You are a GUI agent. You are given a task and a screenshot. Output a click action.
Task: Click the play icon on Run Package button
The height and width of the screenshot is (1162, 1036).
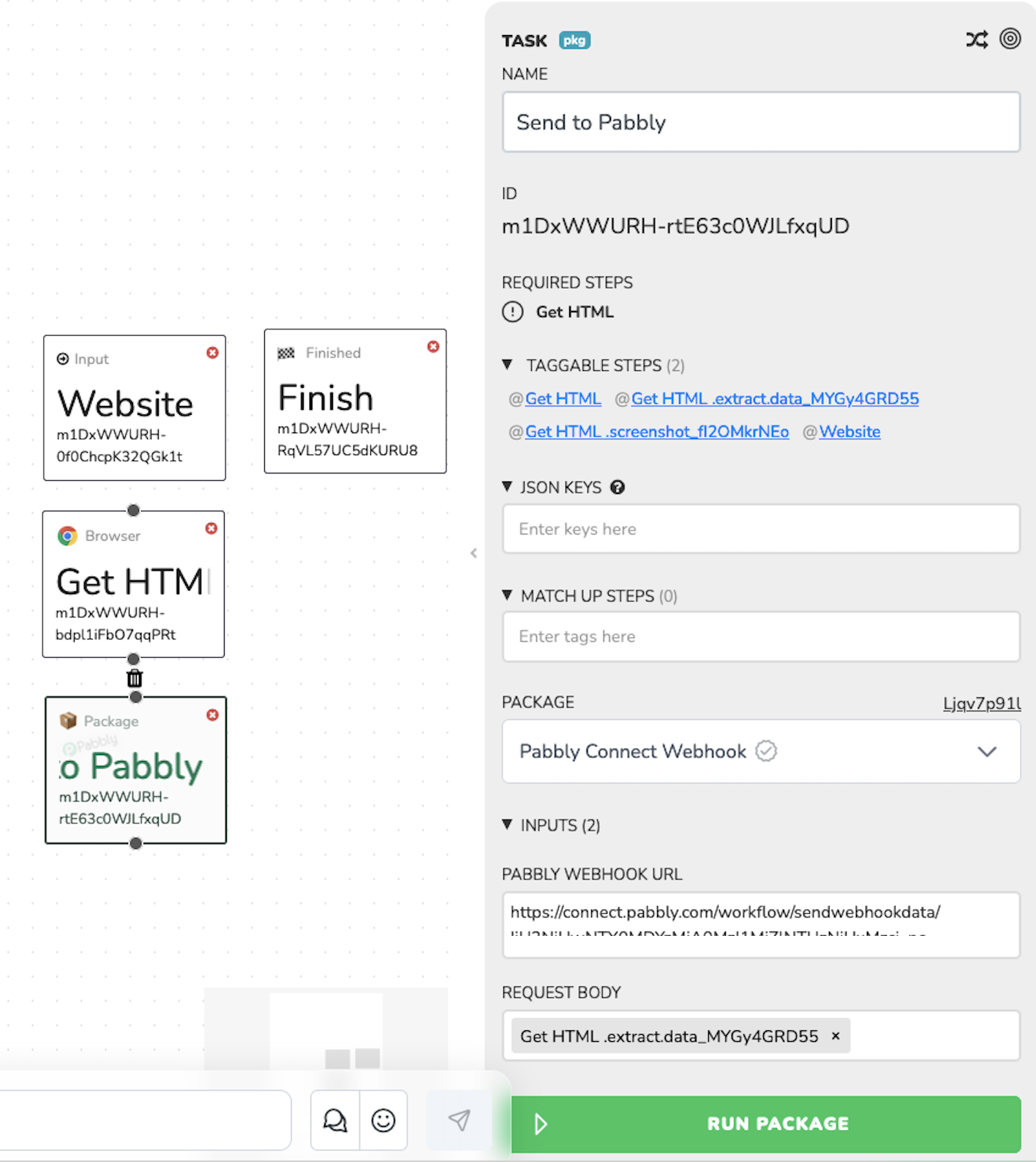tap(541, 1124)
